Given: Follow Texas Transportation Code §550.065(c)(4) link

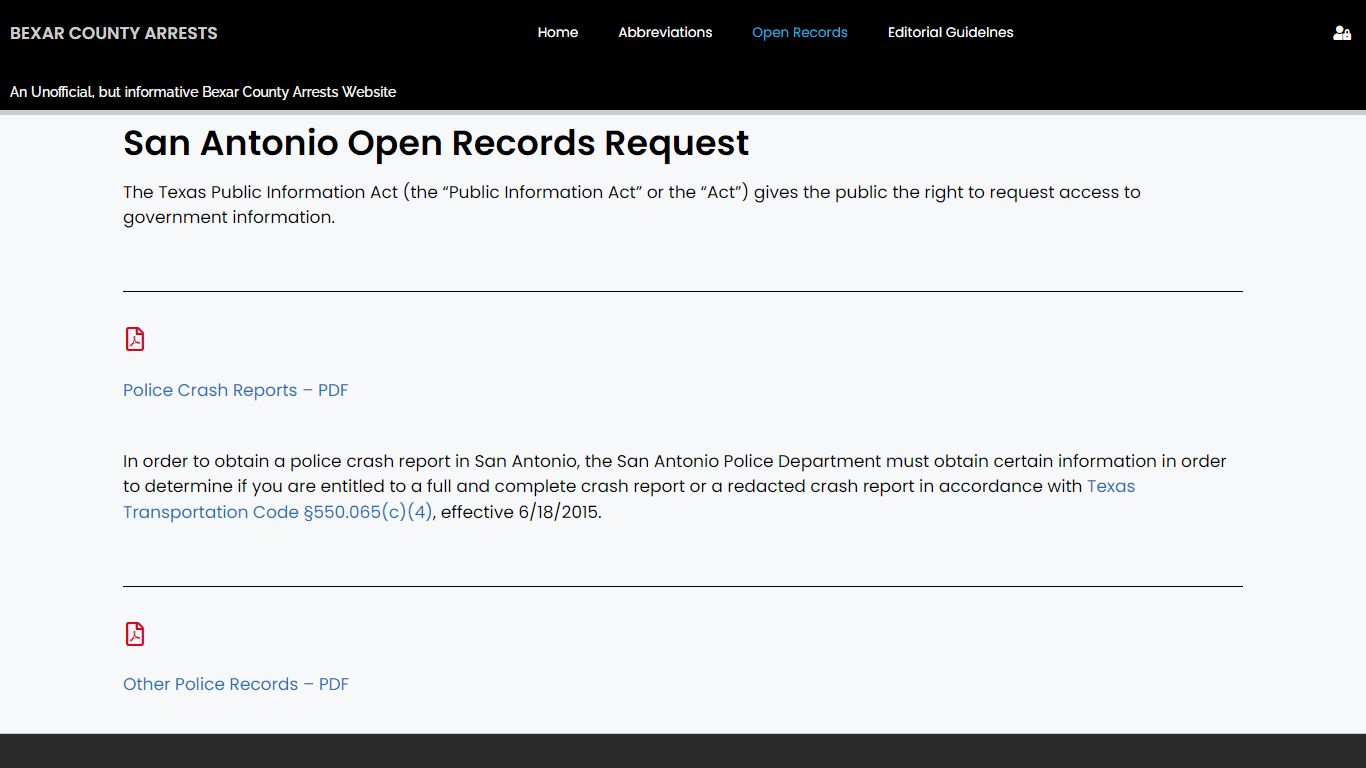Looking at the screenshot, I should [x=629, y=499].
